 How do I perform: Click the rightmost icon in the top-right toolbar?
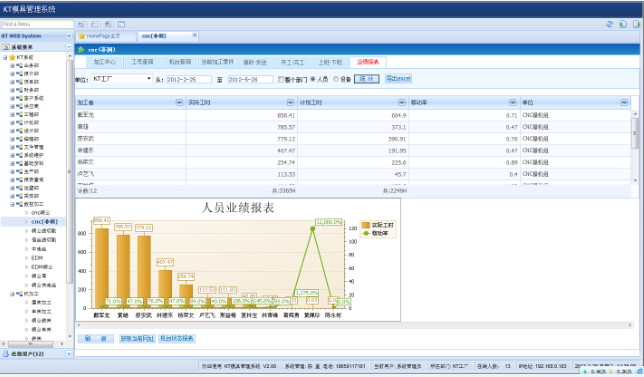click(637, 24)
